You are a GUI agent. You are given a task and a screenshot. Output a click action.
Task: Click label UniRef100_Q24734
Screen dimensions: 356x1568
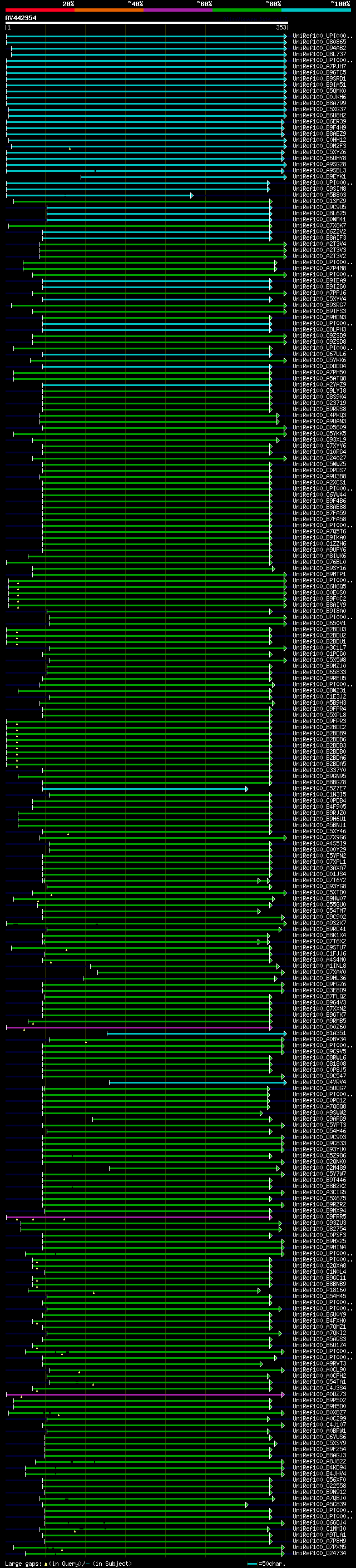(319, 1553)
